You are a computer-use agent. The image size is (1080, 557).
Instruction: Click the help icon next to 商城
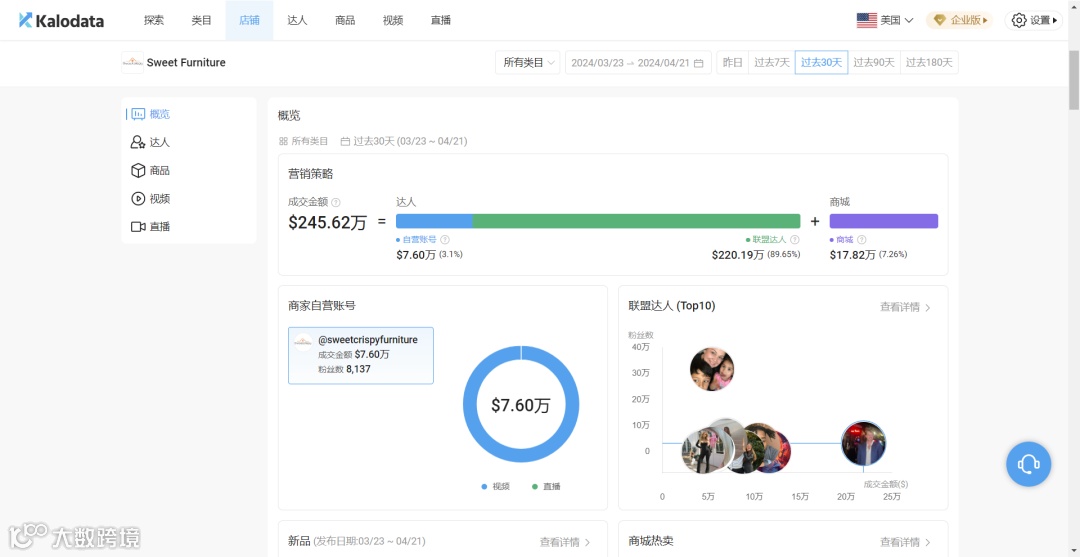coord(862,240)
